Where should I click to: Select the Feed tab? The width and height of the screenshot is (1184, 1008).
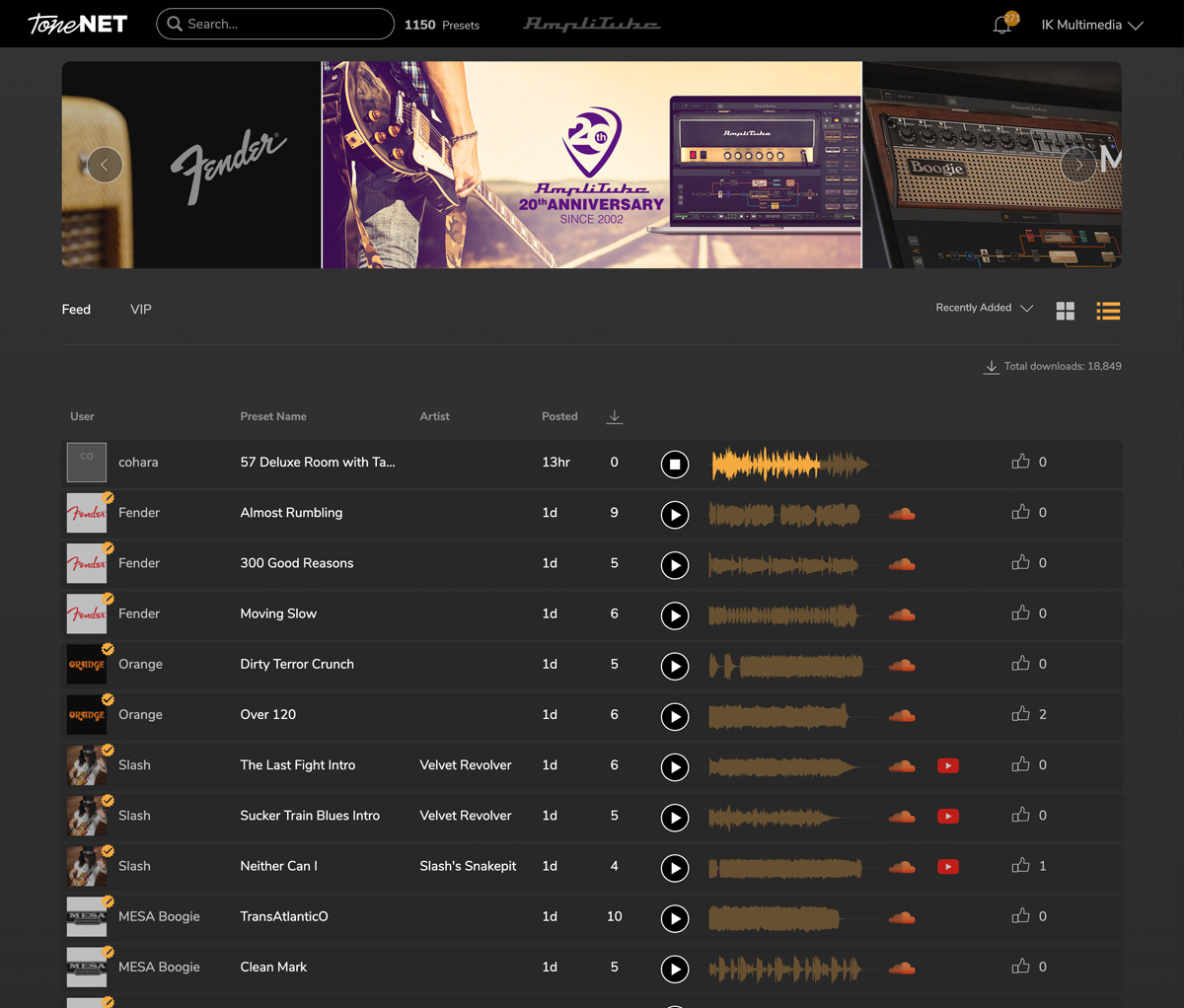pos(76,309)
